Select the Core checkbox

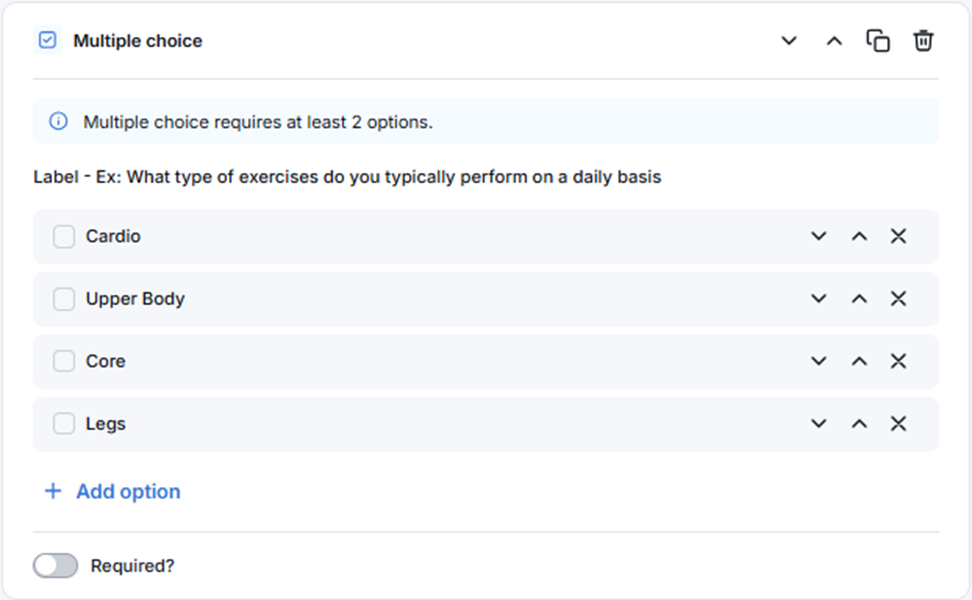(x=64, y=361)
